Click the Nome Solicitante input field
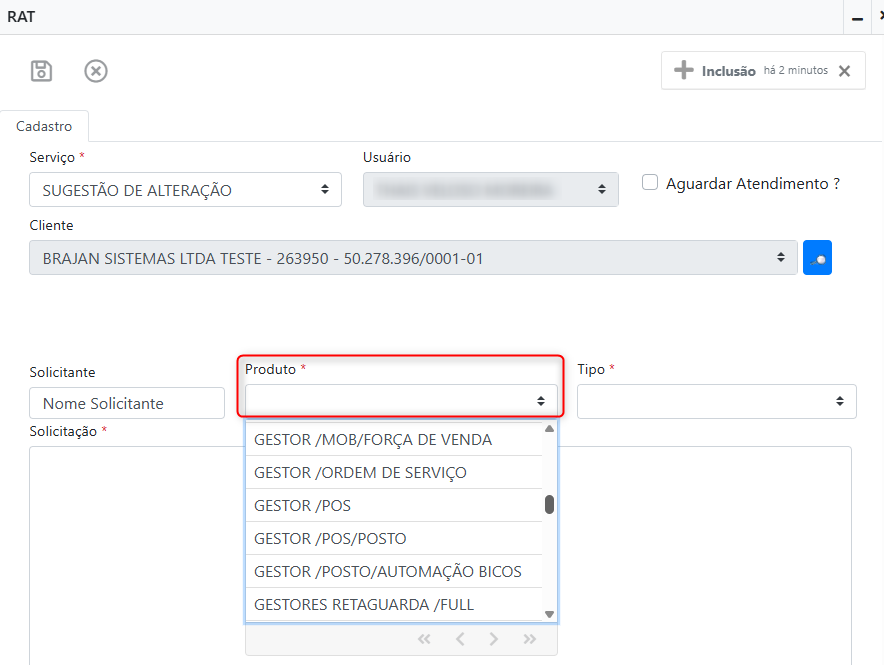The width and height of the screenshot is (884, 665). click(x=127, y=403)
